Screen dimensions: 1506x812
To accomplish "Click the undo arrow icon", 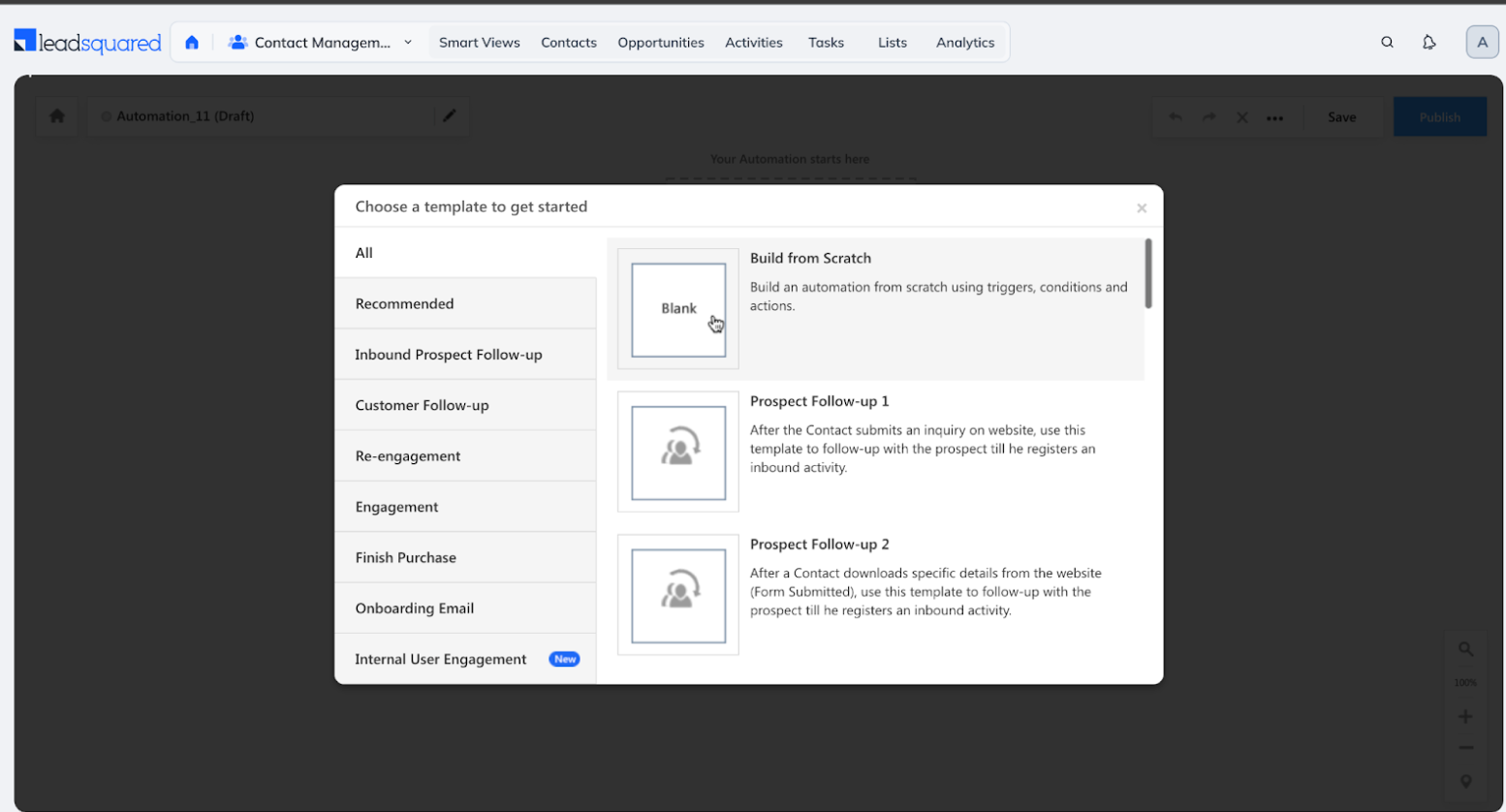I will (1175, 117).
